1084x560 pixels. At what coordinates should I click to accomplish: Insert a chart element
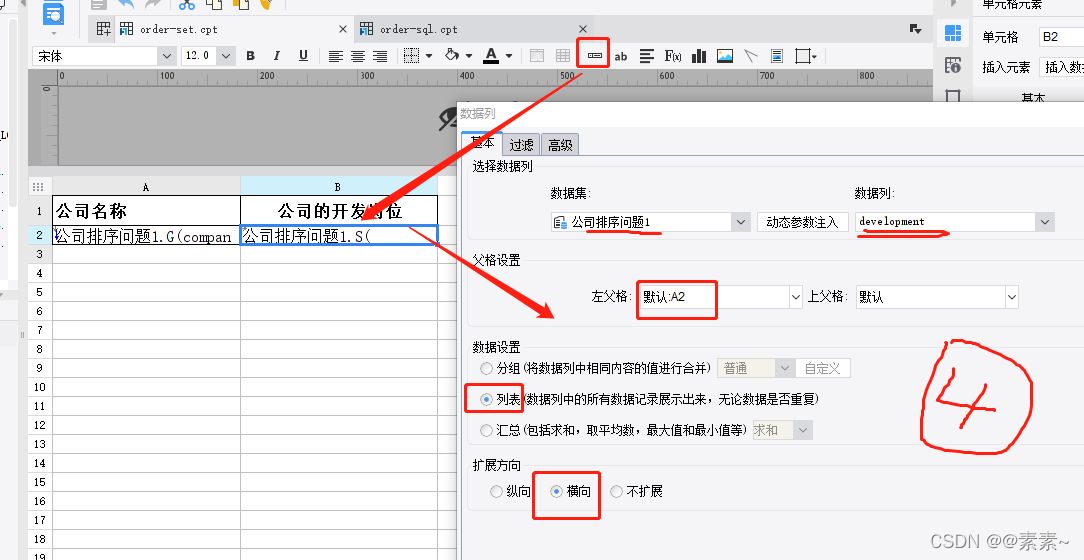[x=699, y=56]
